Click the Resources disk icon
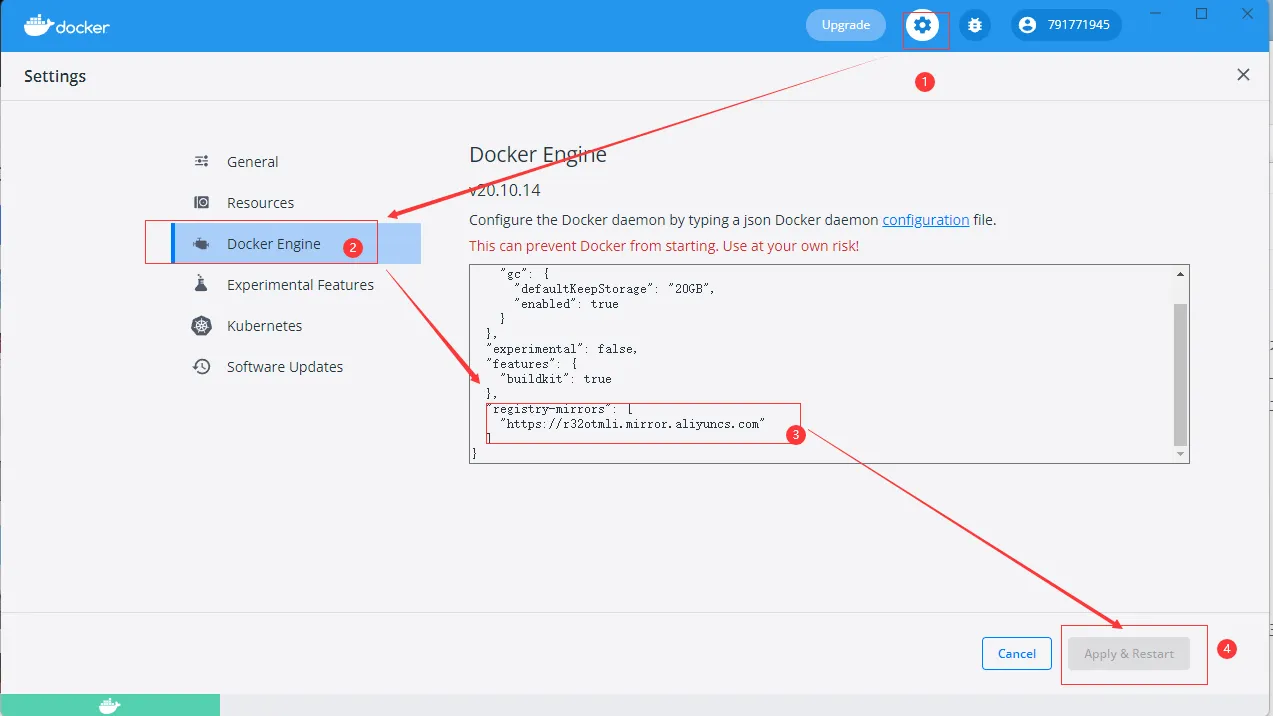Image resolution: width=1273 pixels, height=716 pixels. click(x=202, y=202)
